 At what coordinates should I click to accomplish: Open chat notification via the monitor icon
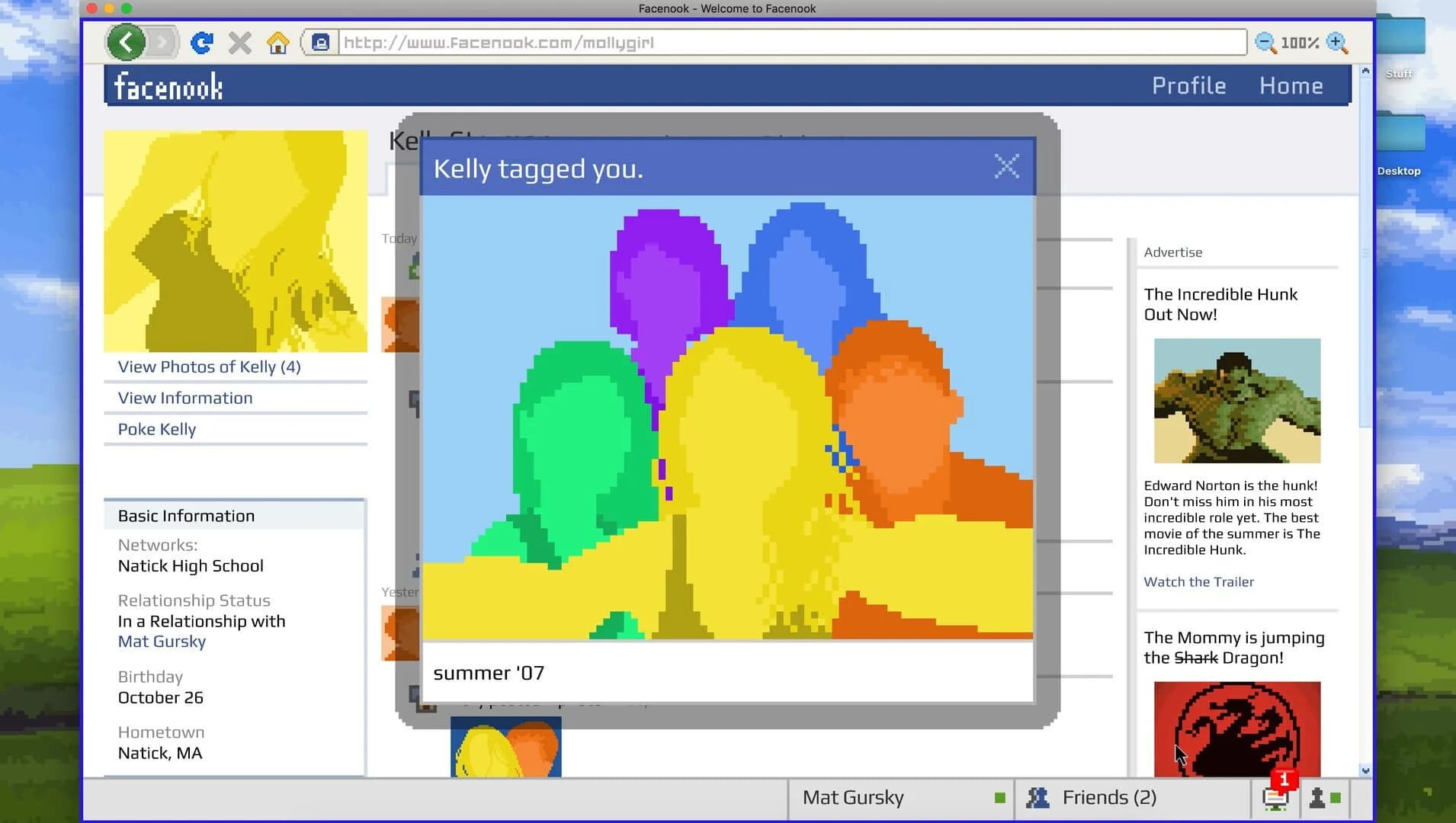pyautogui.click(x=1275, y=799)
